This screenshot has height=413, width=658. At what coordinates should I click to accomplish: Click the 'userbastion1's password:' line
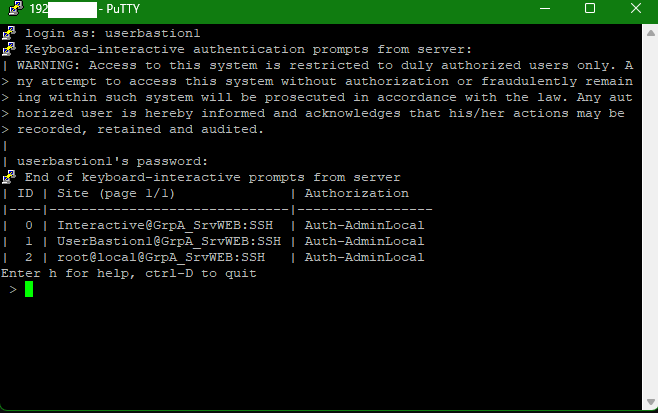[112, 162]
